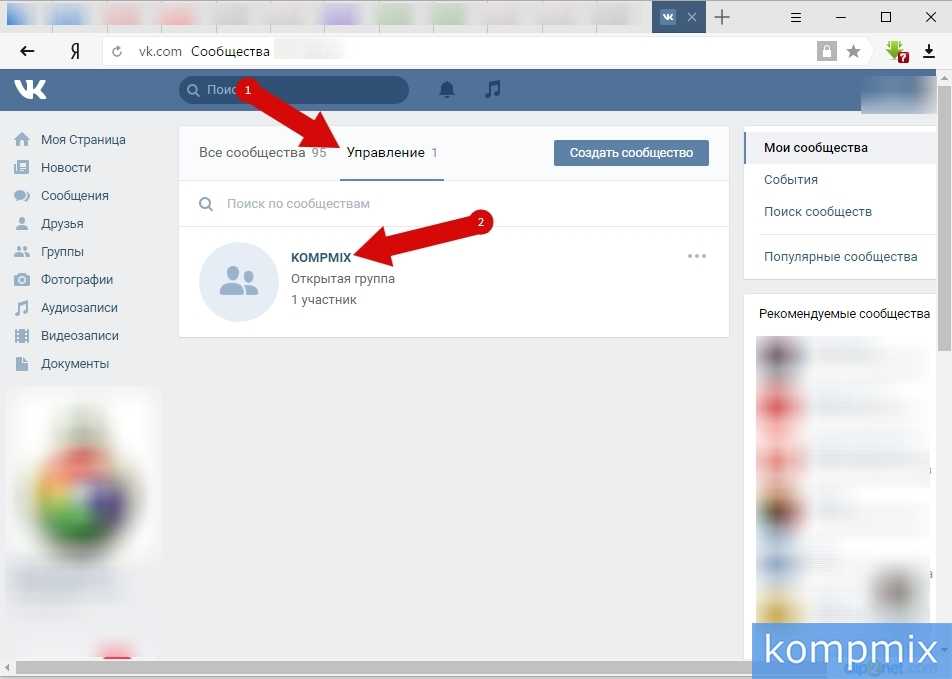Click the Открытая группа label

342,279
